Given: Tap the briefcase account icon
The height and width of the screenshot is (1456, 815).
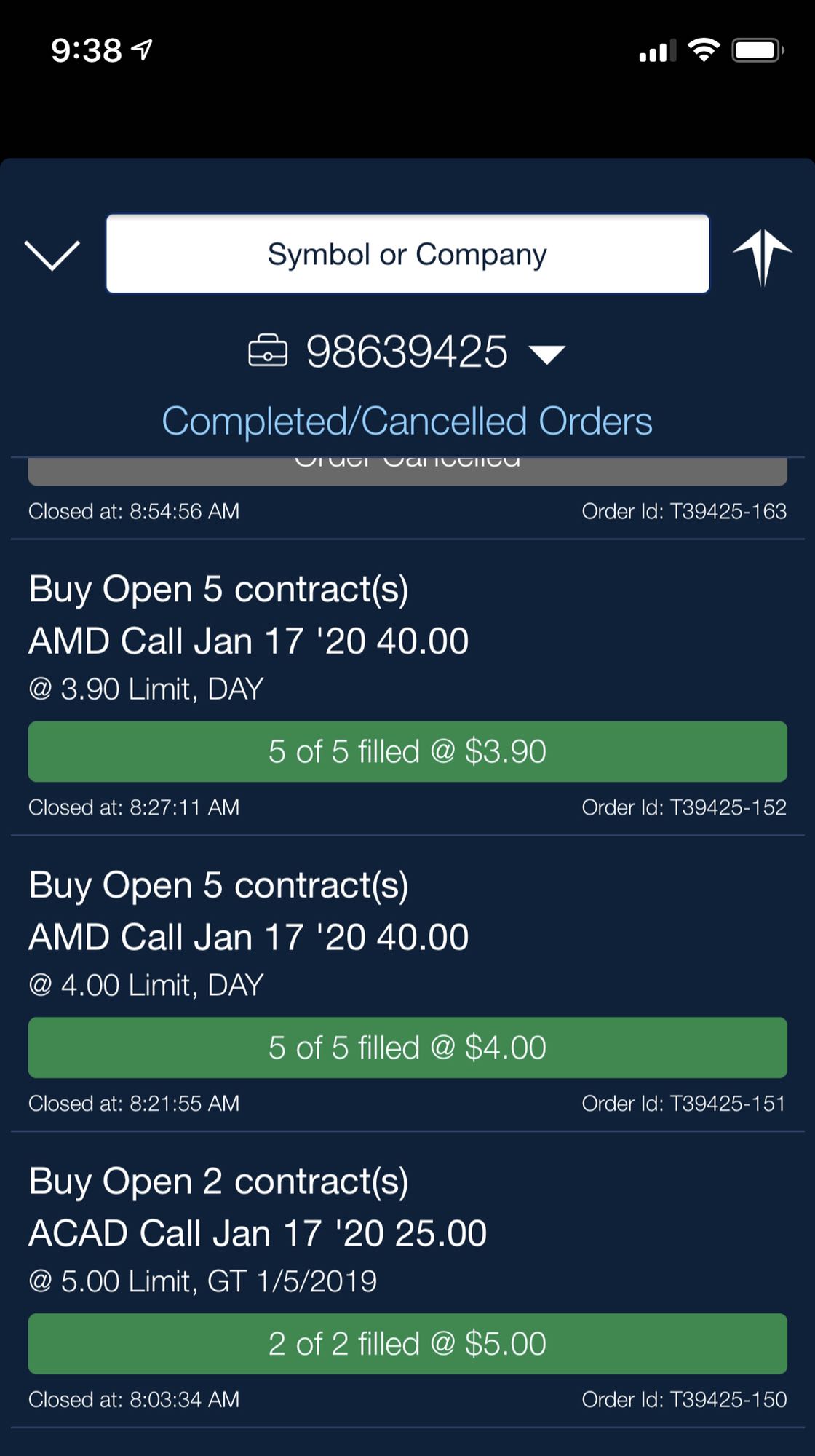Looking at the screenshot, I should [267, 352].
